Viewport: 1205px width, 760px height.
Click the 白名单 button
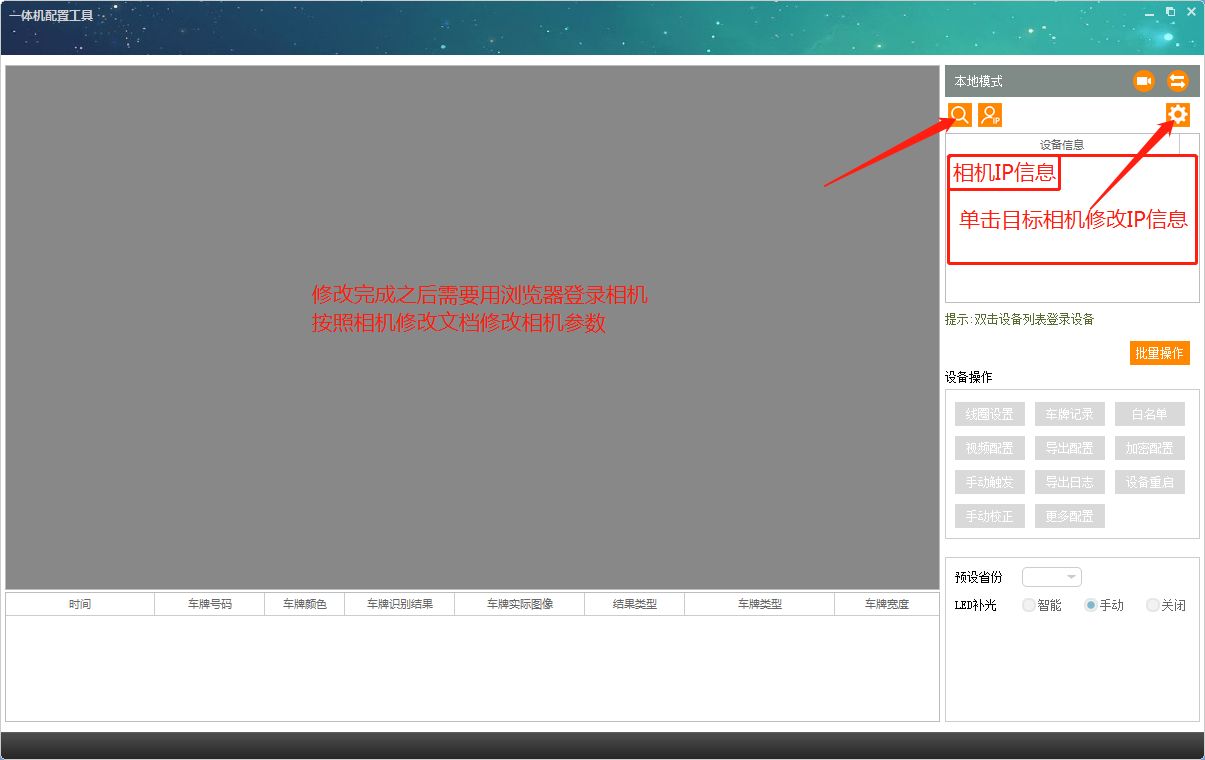1150,414
